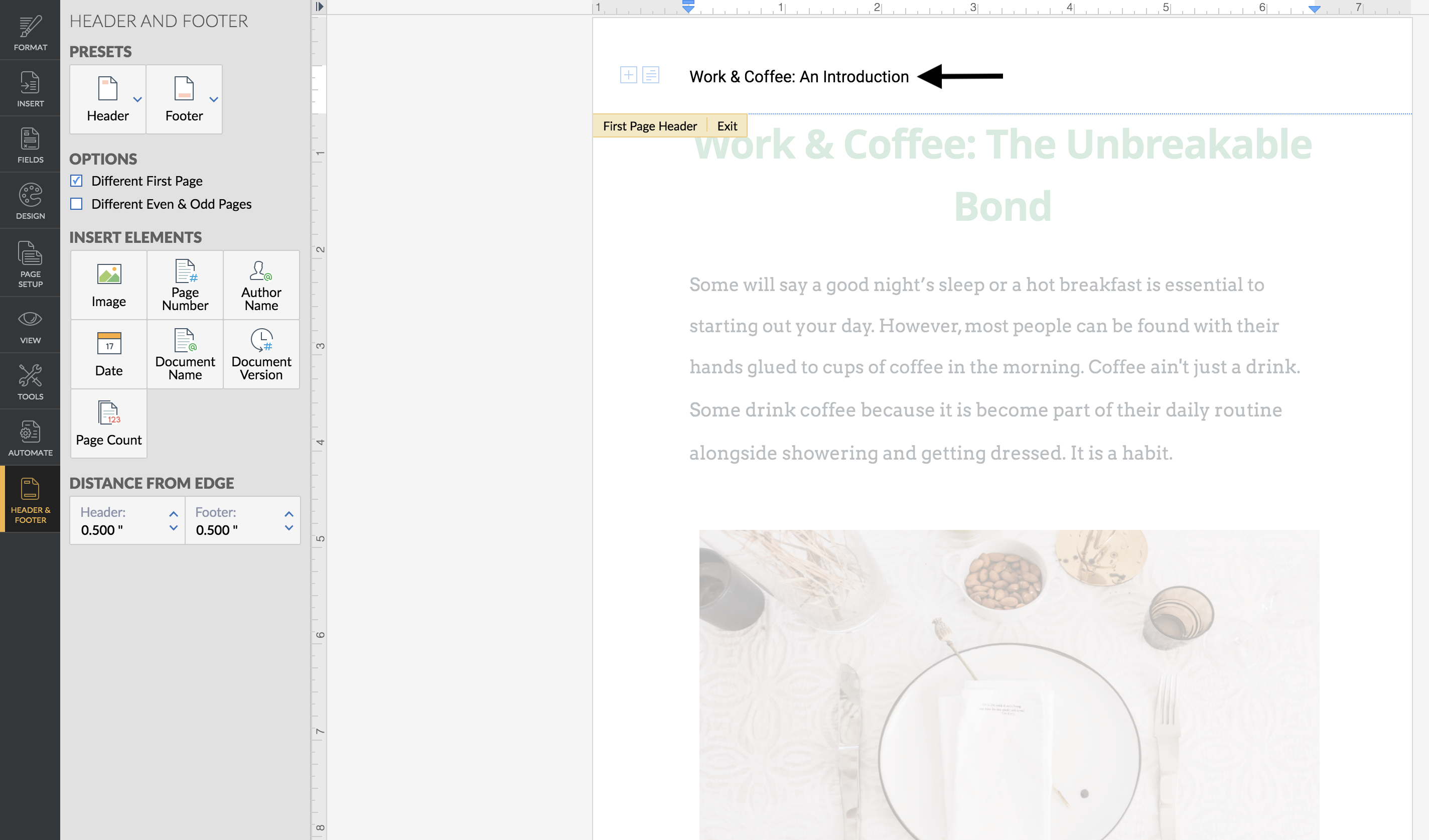Viewport: 1429px width, 840px height.
Task: Click the plus icon in the header
Action: [x=628, y=75]
